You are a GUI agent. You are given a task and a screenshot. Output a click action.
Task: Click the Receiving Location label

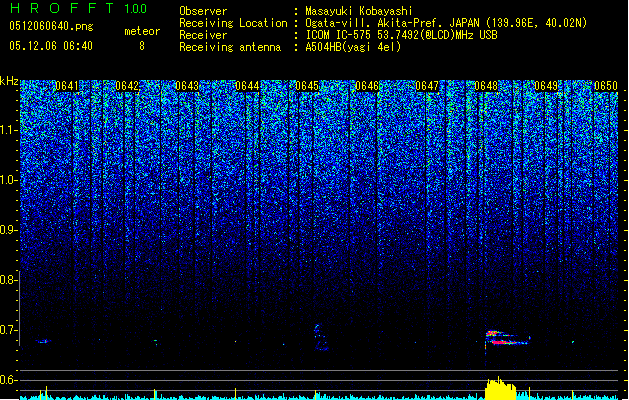pyautogui.click(x=233, y=23)
